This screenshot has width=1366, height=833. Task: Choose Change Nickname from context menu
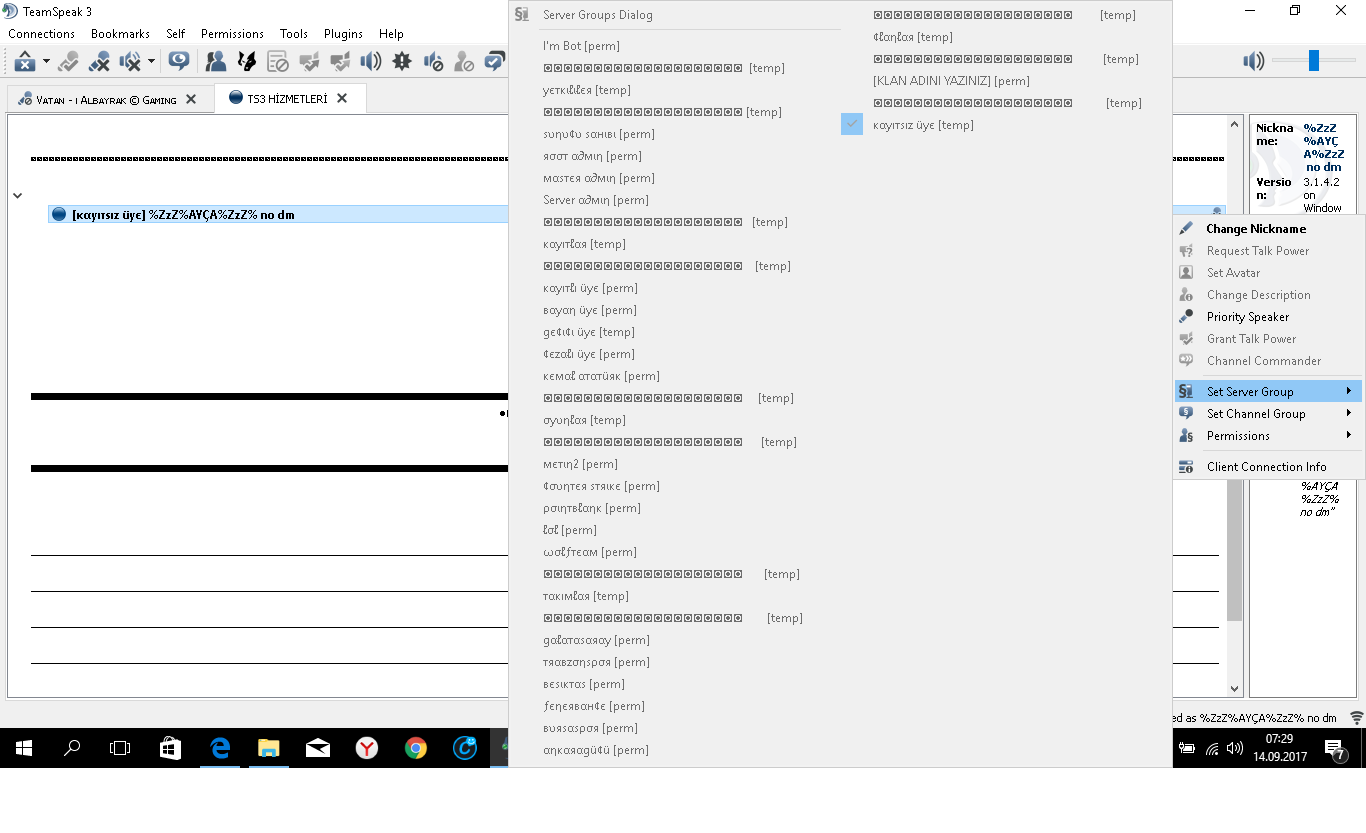pyautogui.click(x=1256, y=229)
